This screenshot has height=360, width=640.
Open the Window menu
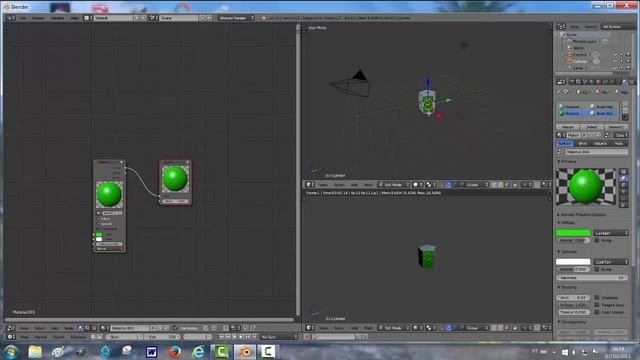(x=57, y=18)
